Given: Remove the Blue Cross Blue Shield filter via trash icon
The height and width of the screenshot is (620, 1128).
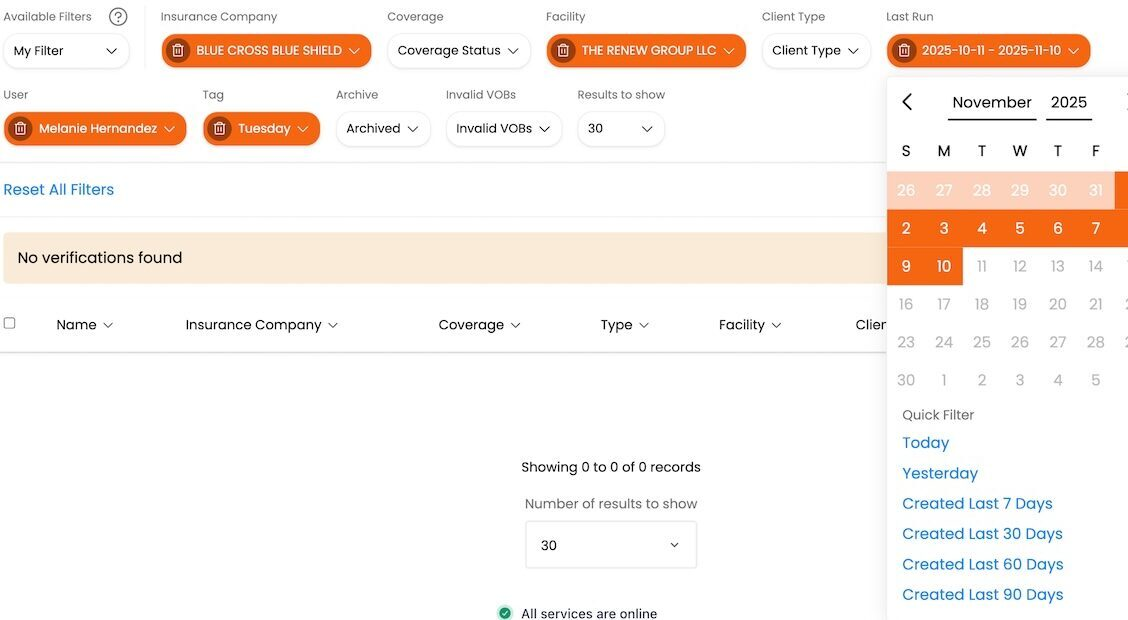Looking at the screenshot, I should coord(178,51).
